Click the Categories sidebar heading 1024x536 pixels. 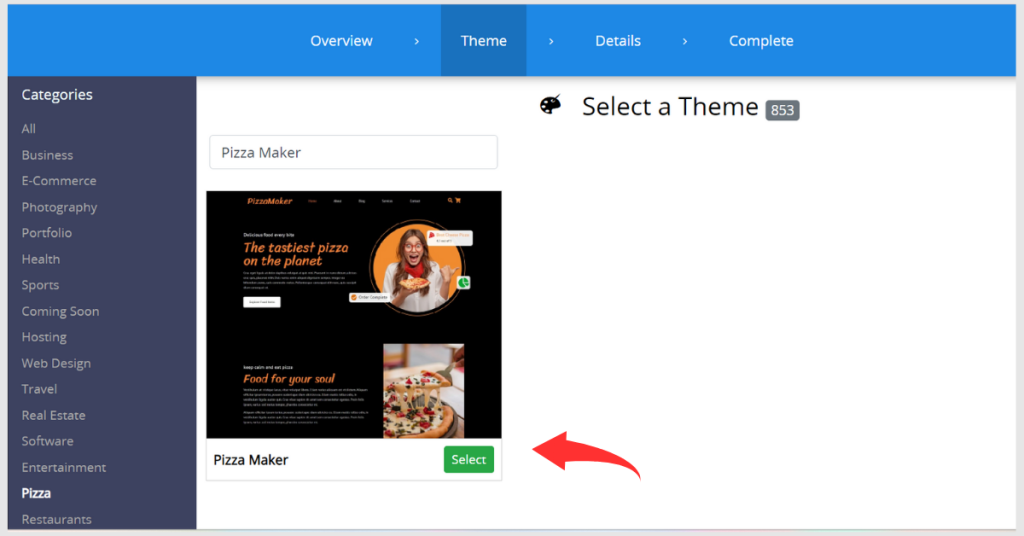pyautogui.click(x=57, y=95)
